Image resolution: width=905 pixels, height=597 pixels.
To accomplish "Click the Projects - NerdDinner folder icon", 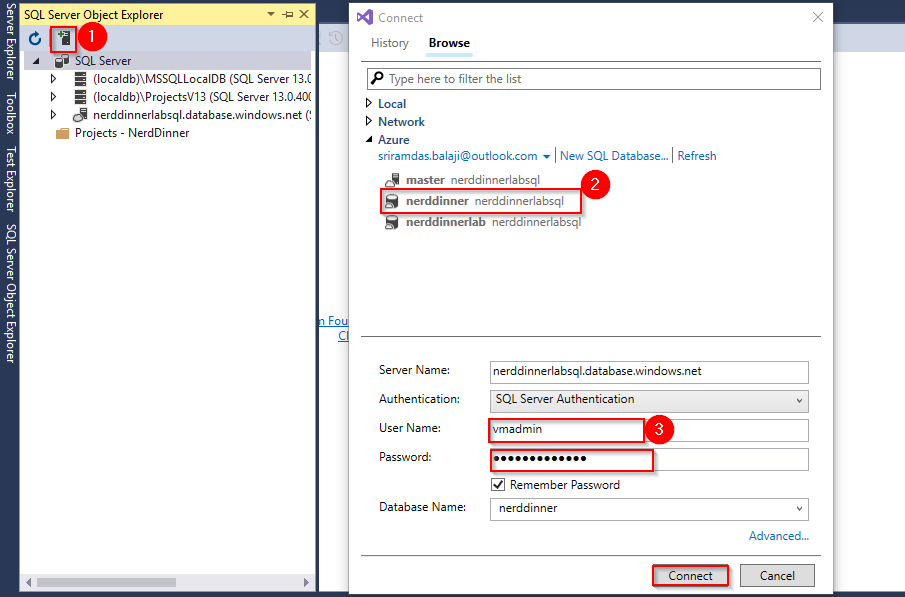I will [x=62, y=133].
